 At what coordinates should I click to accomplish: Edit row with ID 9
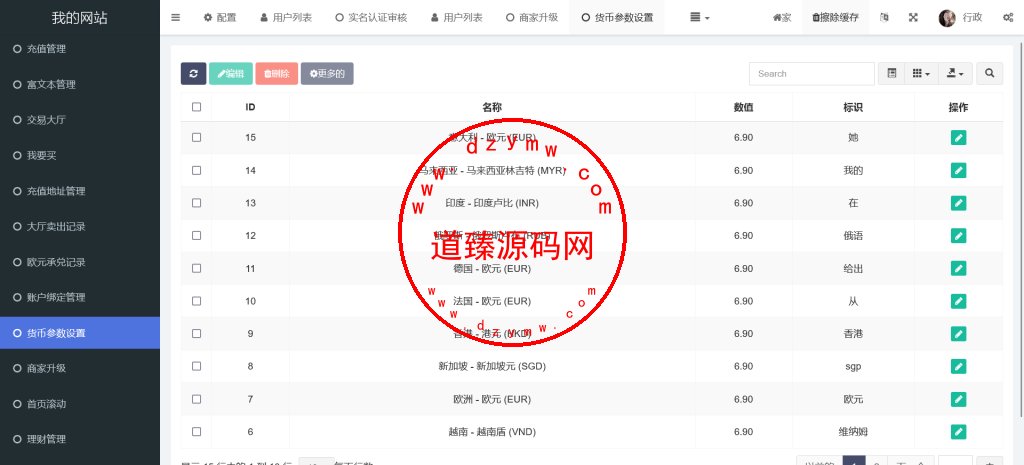point(958,334)
